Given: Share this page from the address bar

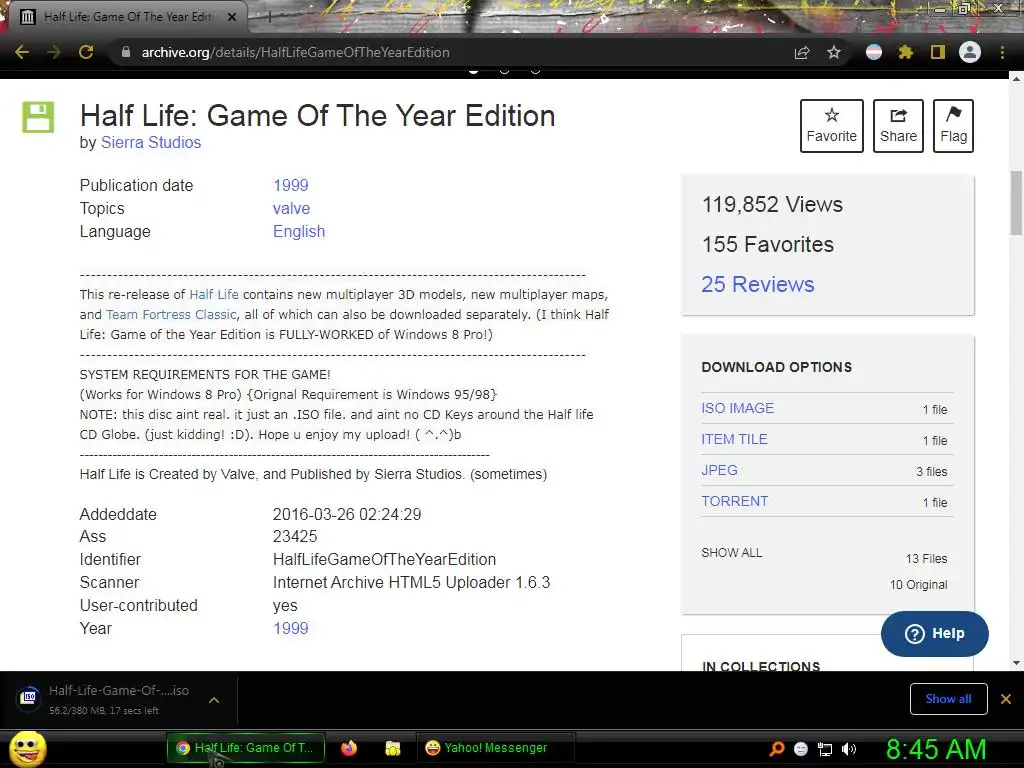Looking at the screenshot, I should pos(802,52).
